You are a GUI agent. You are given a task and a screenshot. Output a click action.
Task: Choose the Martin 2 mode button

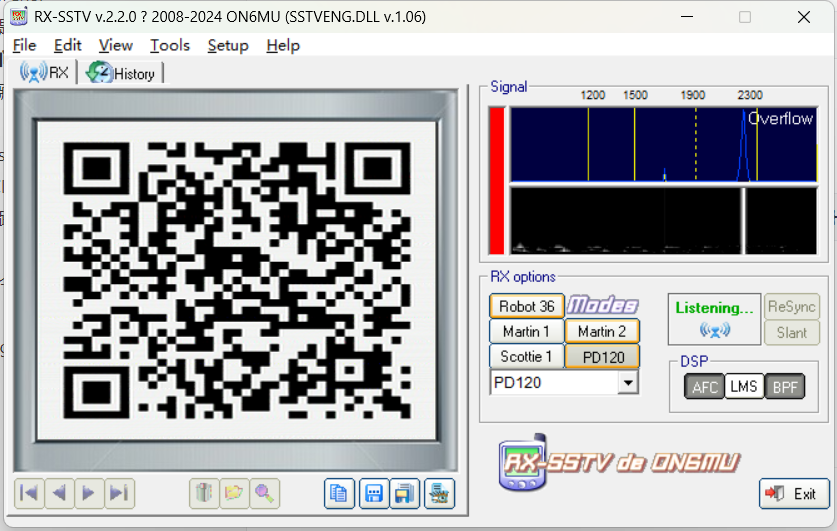coord(602,331)
